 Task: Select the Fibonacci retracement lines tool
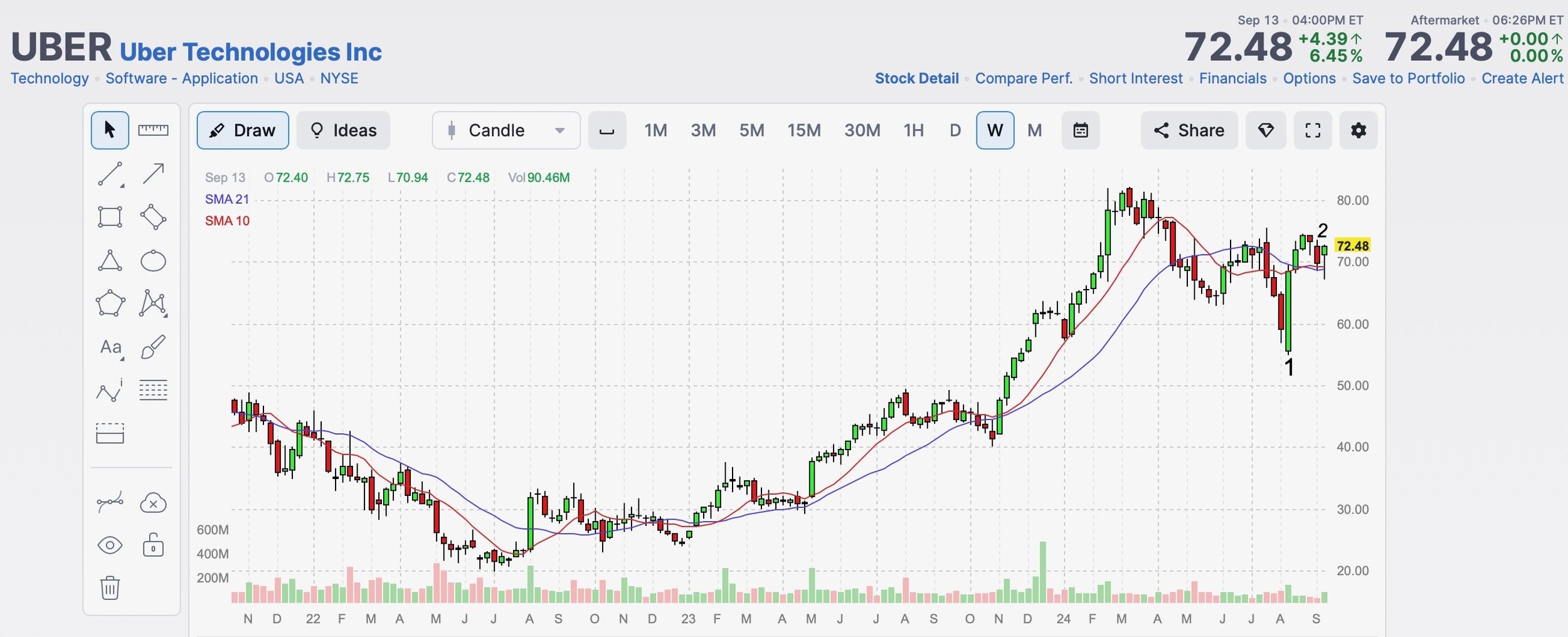pyautogui.click(x=153, y=390)
